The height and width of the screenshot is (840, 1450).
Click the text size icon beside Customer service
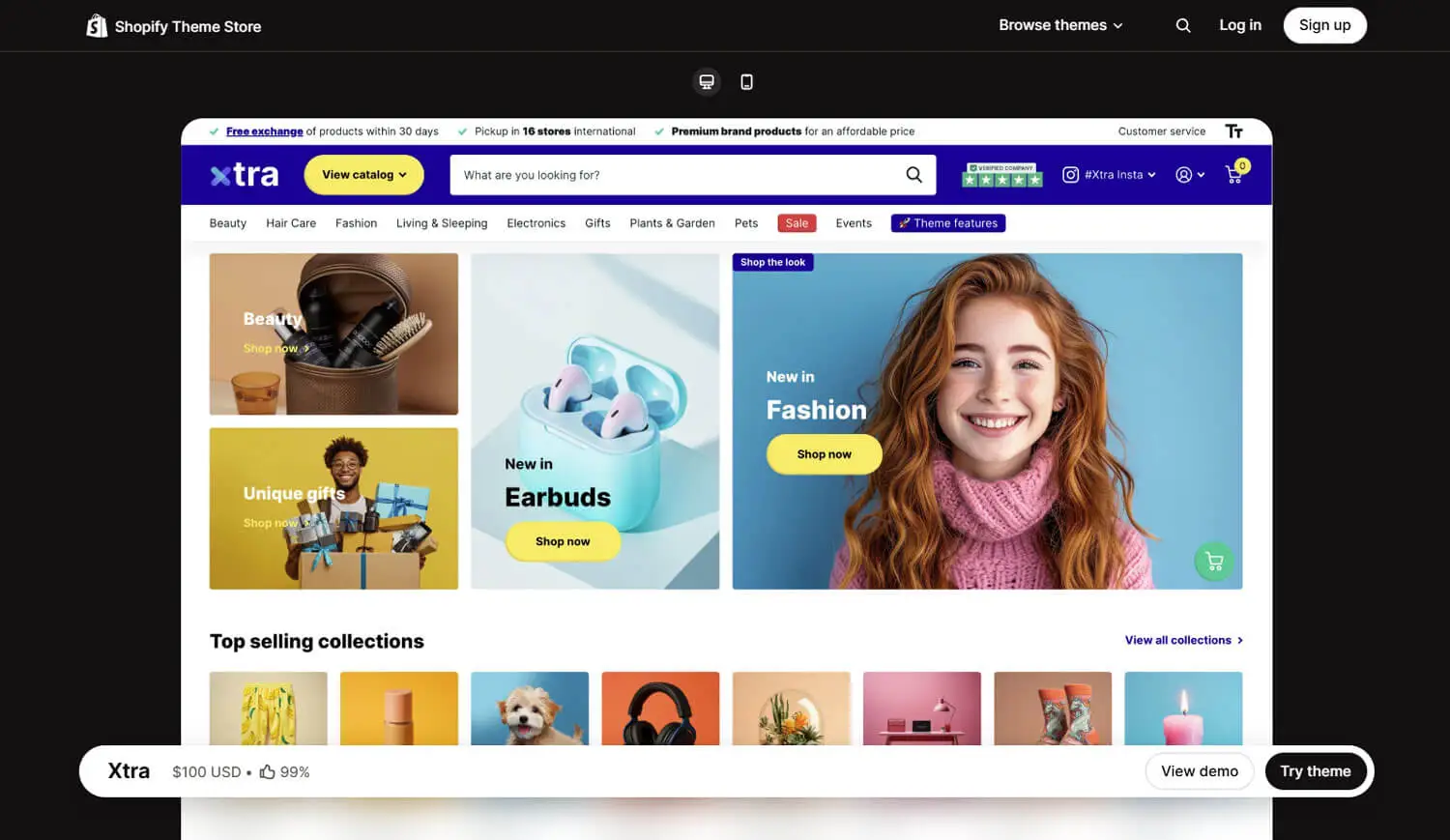(x=1233, y=131)
